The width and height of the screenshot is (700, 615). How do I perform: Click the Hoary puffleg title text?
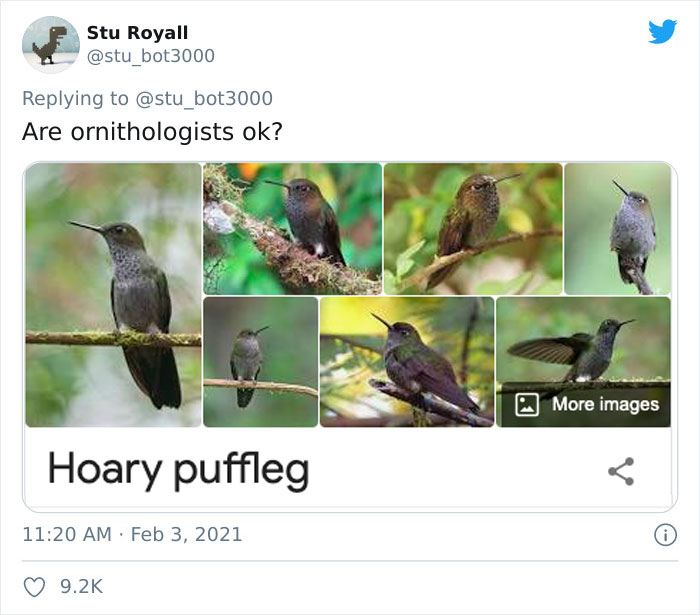178,469
